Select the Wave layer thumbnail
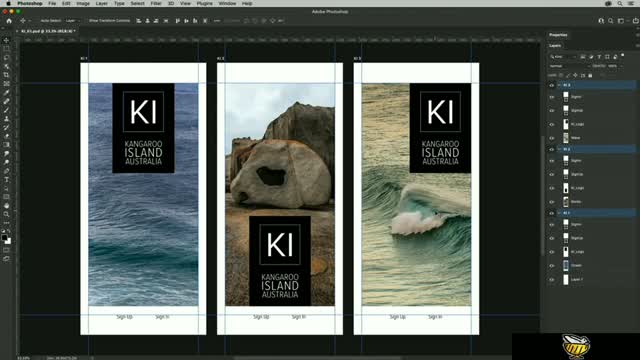 pos(566,138)
